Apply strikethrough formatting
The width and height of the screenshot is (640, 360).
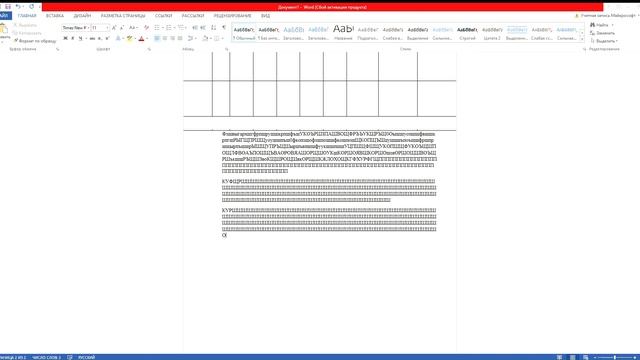92,38
